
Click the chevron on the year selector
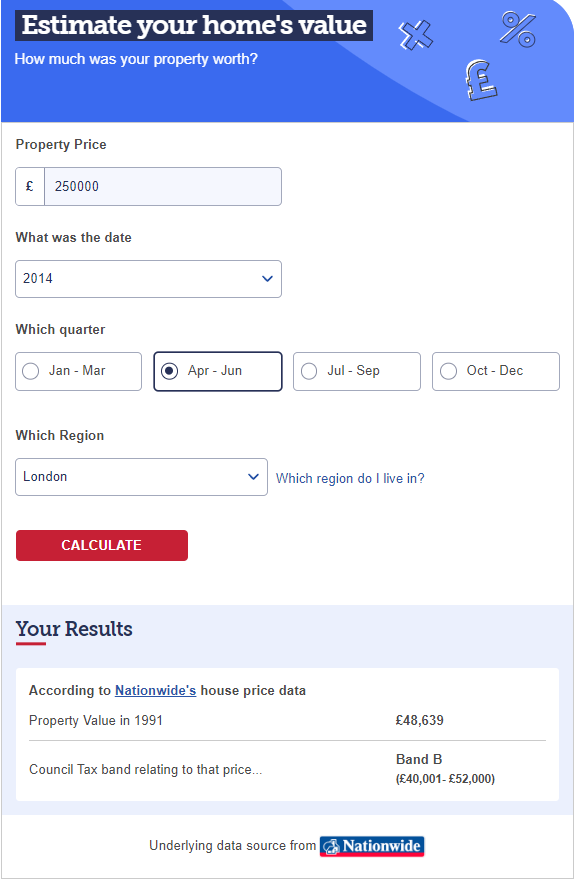point(267,279)
